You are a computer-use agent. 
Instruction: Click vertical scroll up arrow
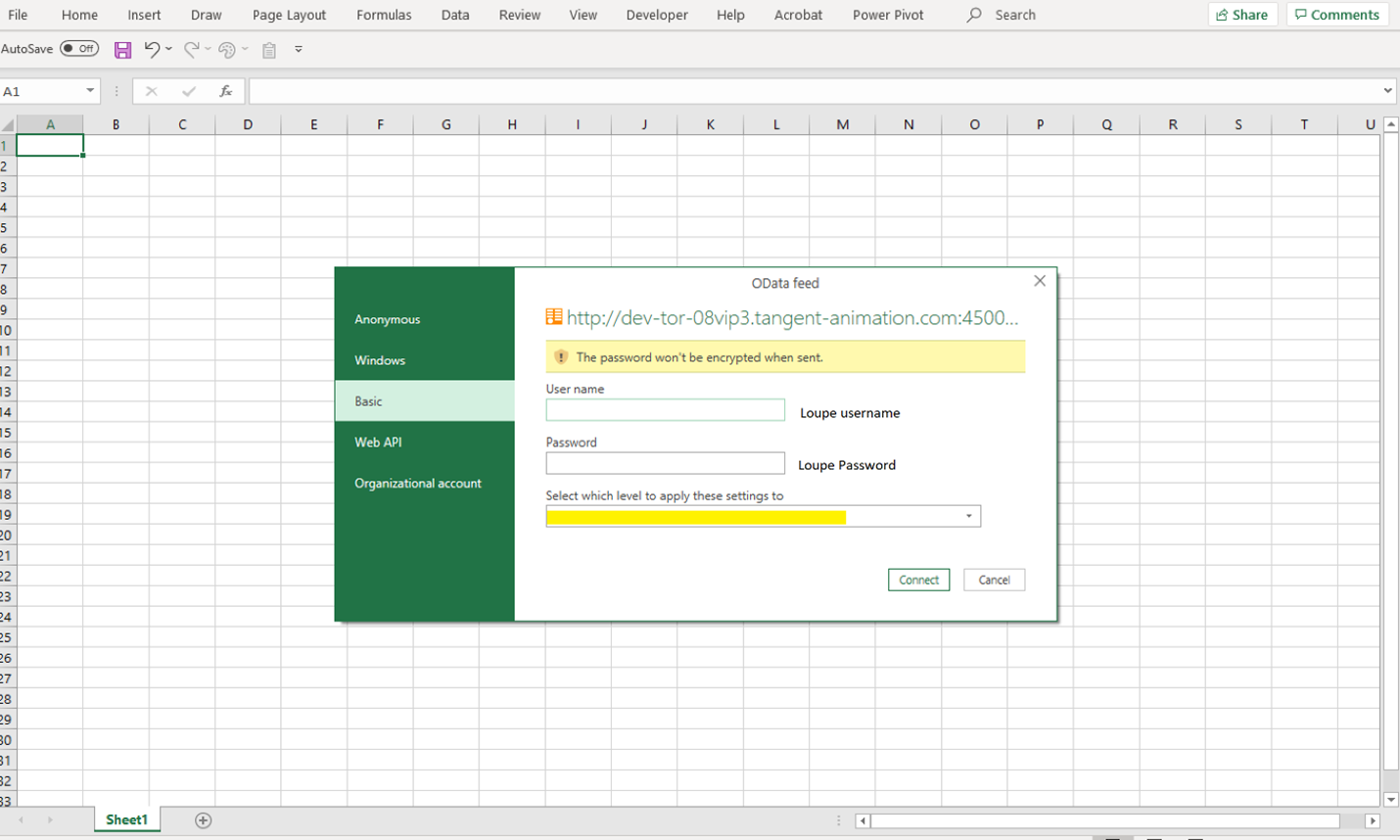coord(1391,125)
